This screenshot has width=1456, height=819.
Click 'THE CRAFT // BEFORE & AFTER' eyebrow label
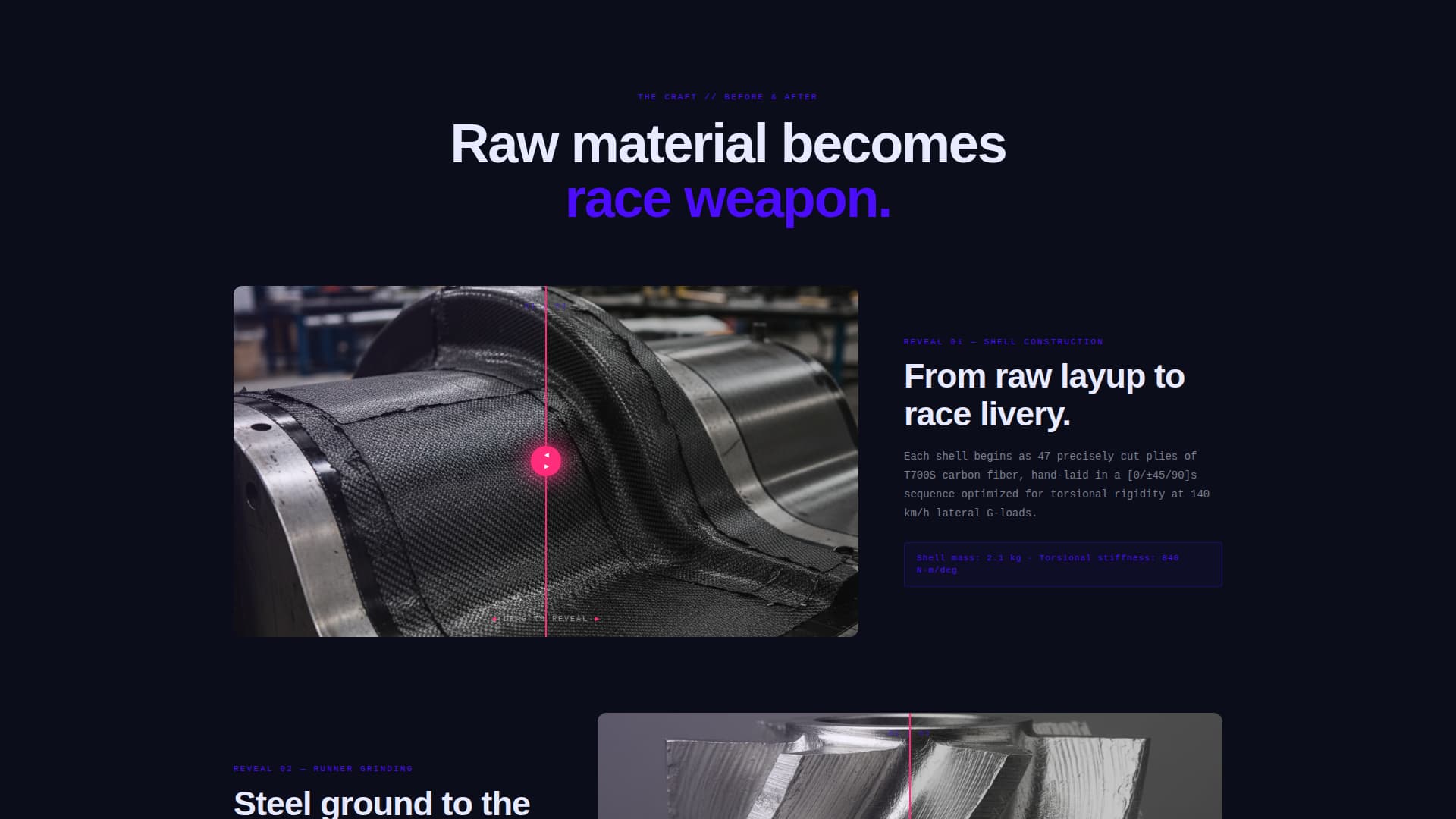(728, 97)
